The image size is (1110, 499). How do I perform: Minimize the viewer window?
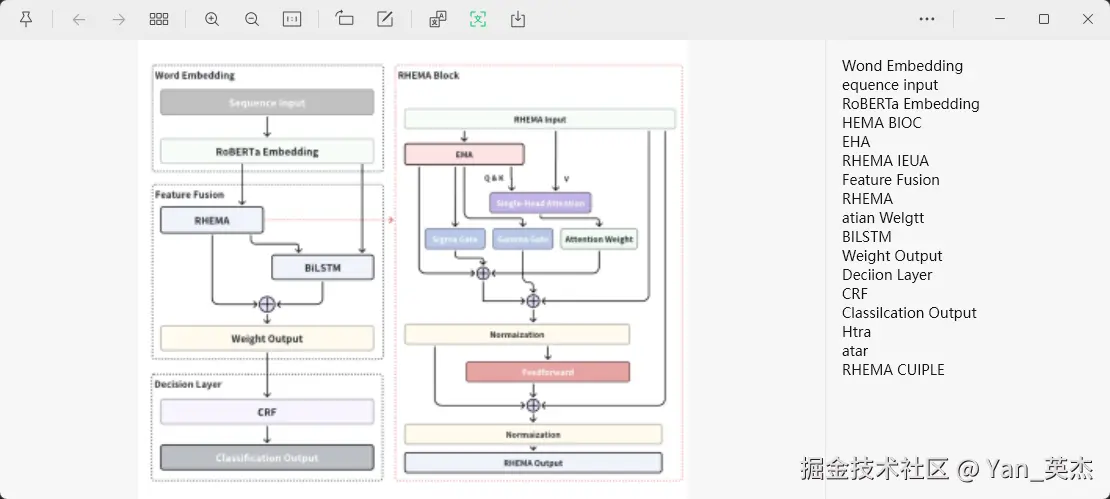pos(1000,19)
